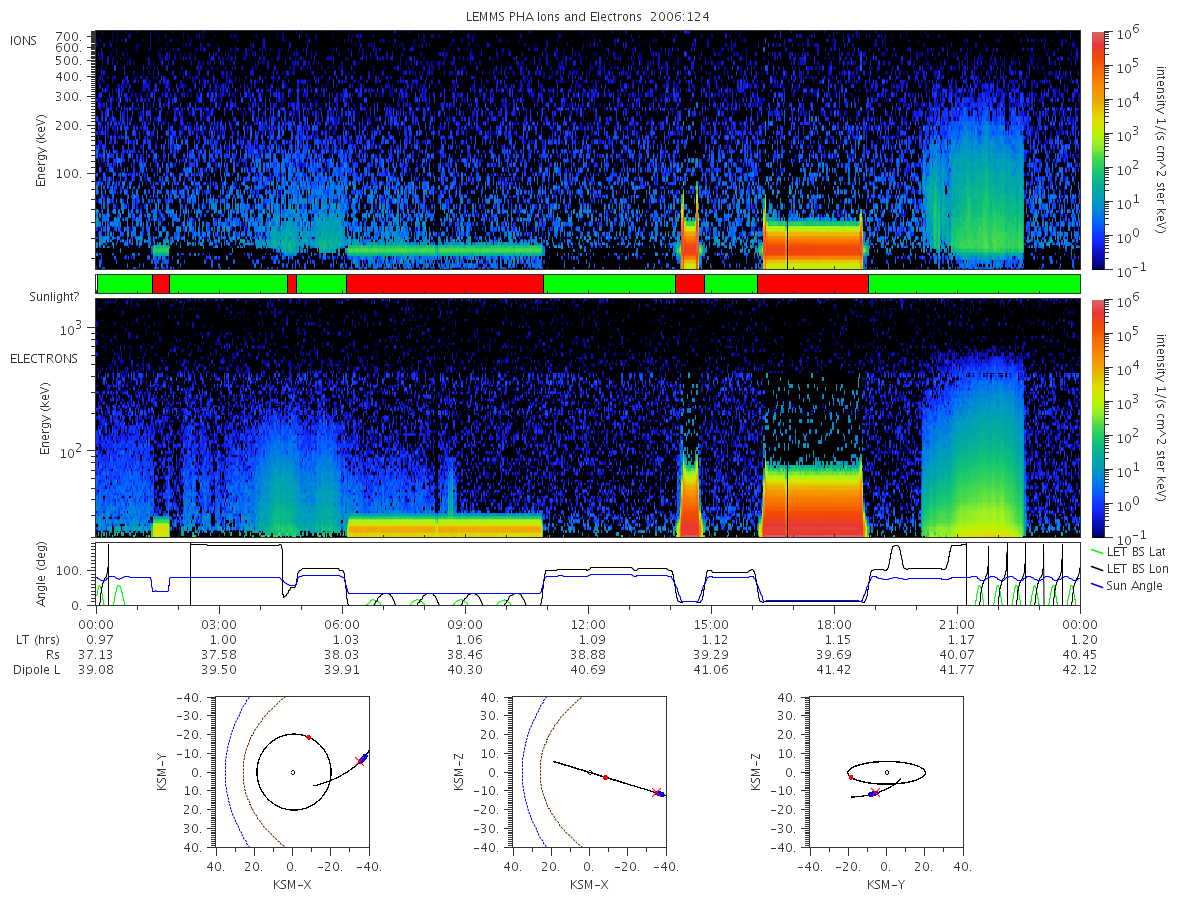Click the red dot on the KSM-X/KSM-Y orbit circle

tap(308, 737)
